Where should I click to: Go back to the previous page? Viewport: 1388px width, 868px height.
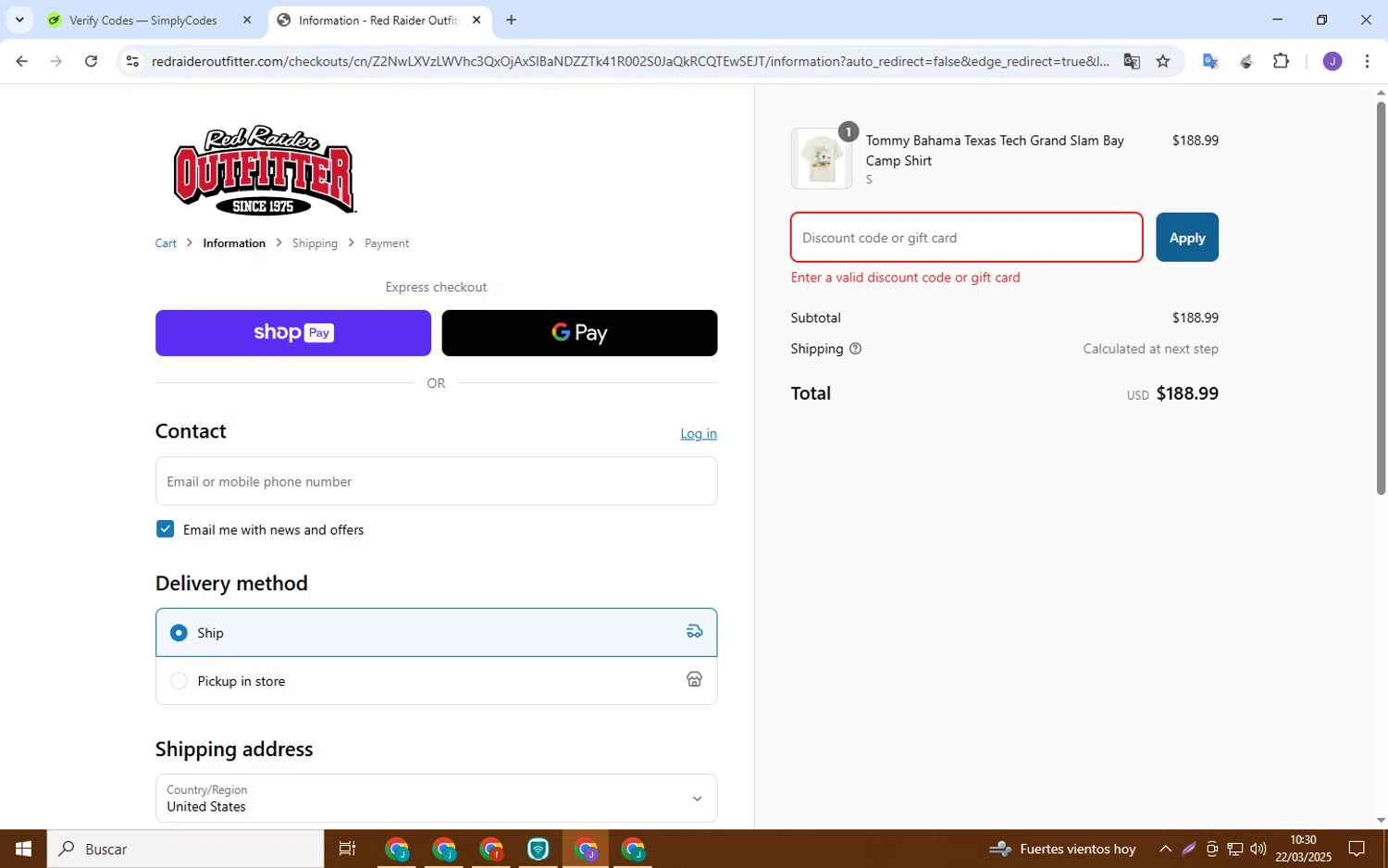click(21, 61)
